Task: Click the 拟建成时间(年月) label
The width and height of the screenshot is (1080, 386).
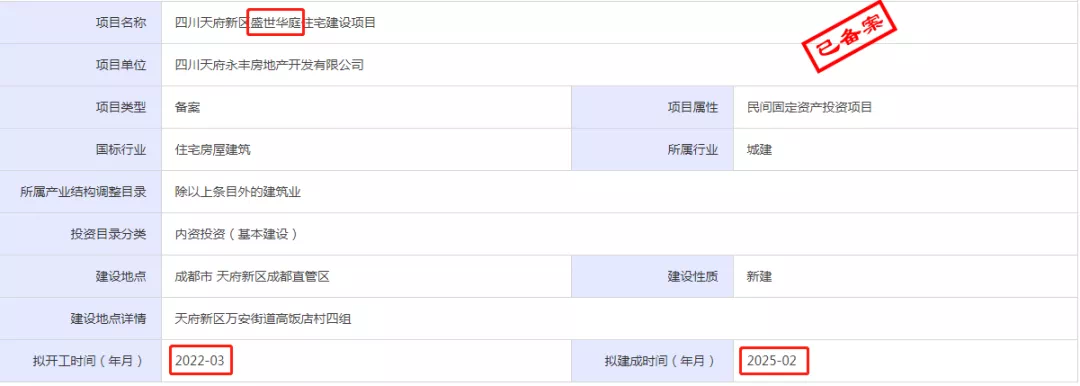Action: [661, 361]
